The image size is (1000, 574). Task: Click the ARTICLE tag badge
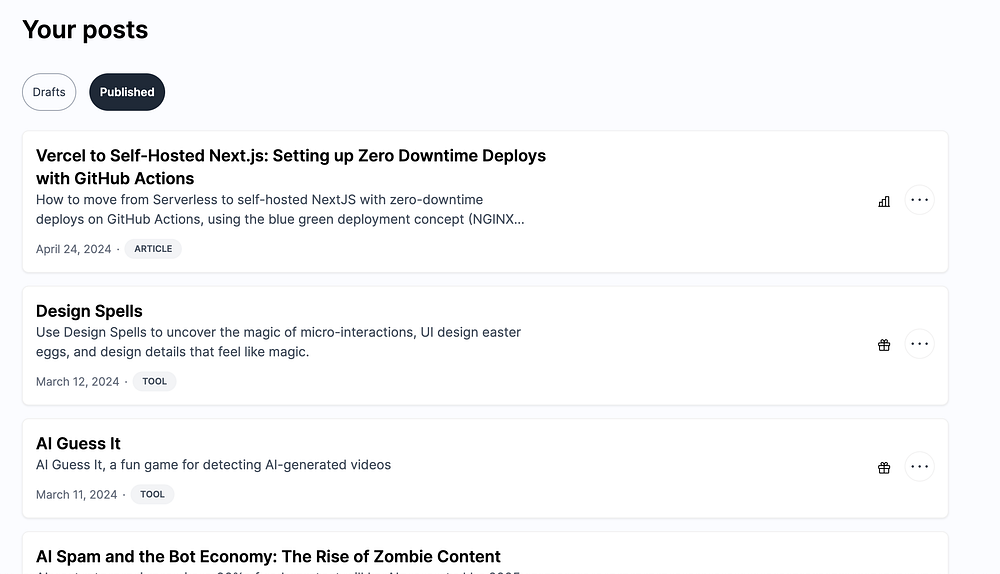(x=153, y=249)
